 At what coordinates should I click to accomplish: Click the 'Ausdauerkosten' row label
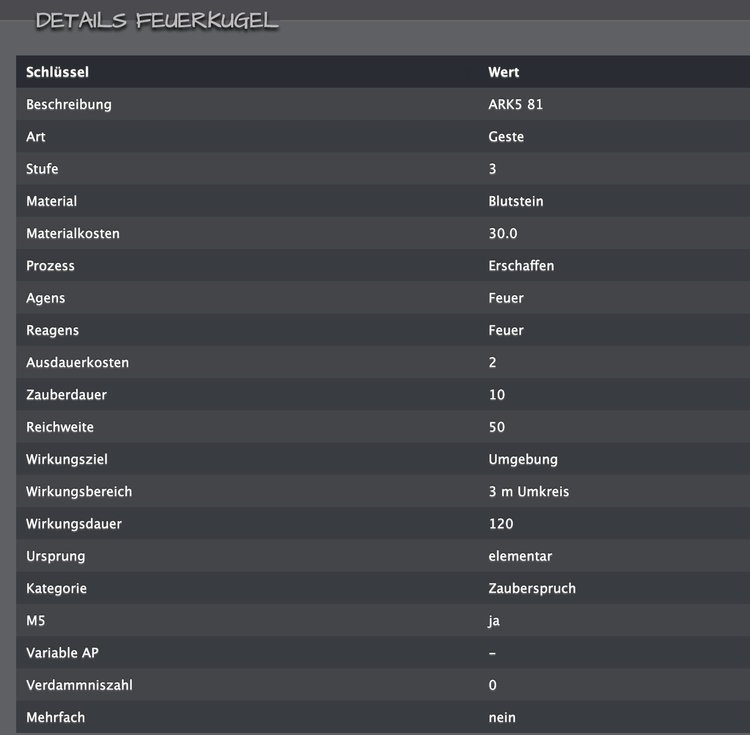[x=77, y=362]
